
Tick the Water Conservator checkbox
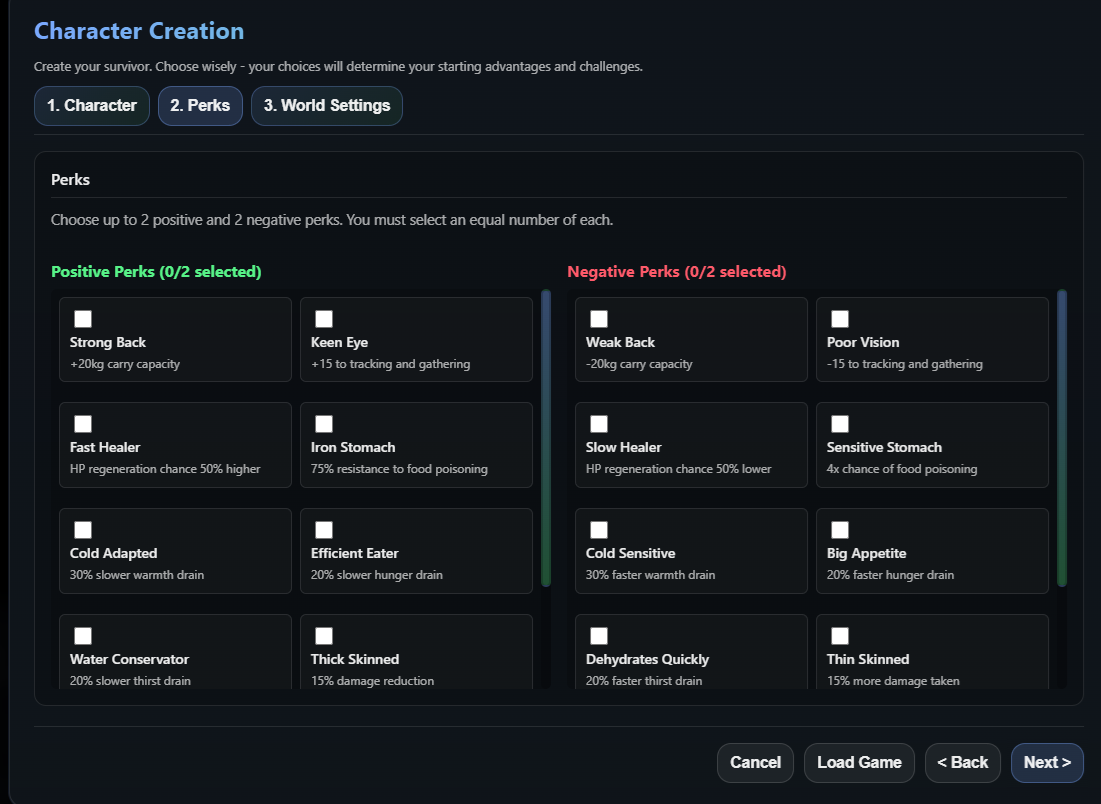point(83,636)
